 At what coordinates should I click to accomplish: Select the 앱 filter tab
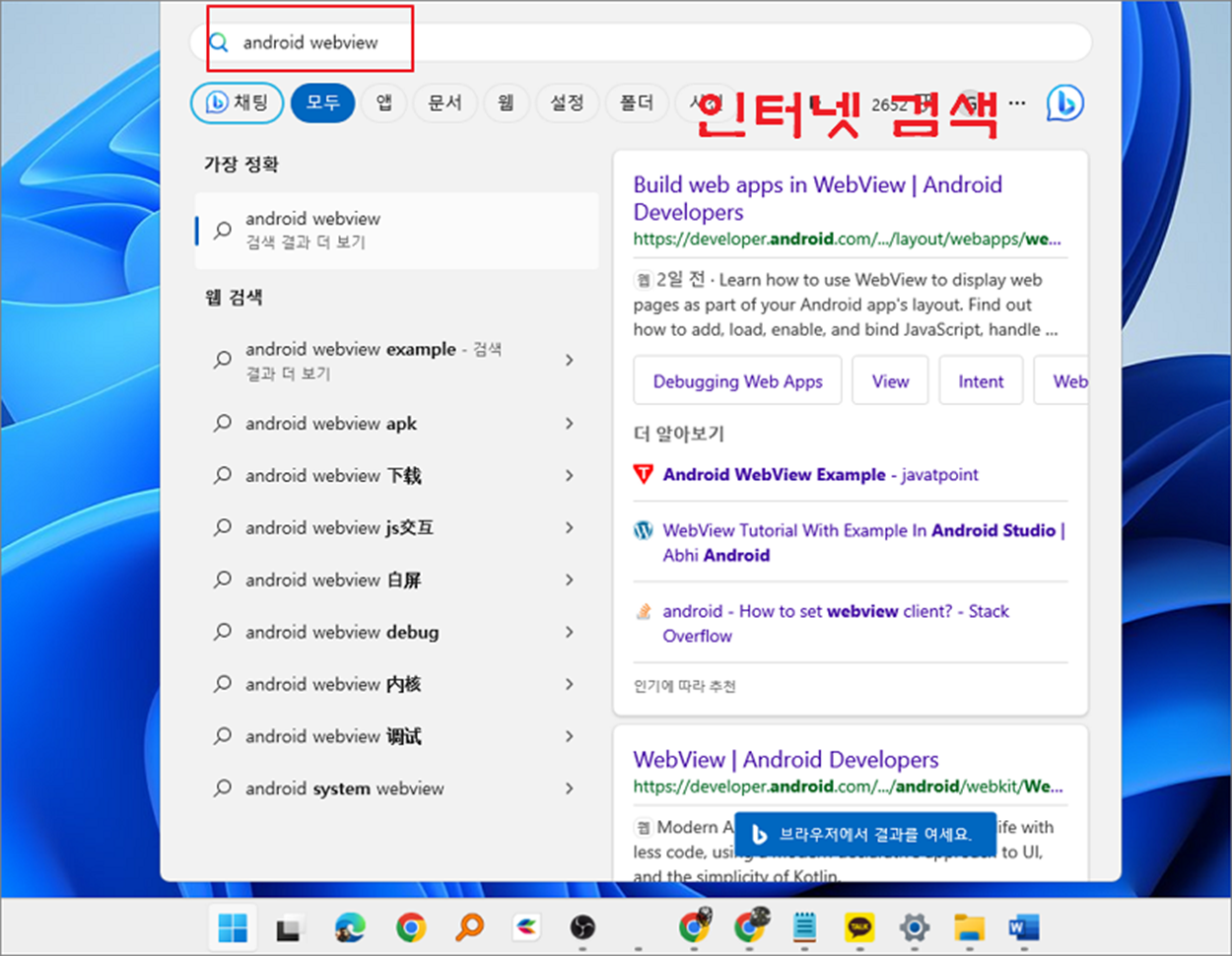(x=384, y=102)
